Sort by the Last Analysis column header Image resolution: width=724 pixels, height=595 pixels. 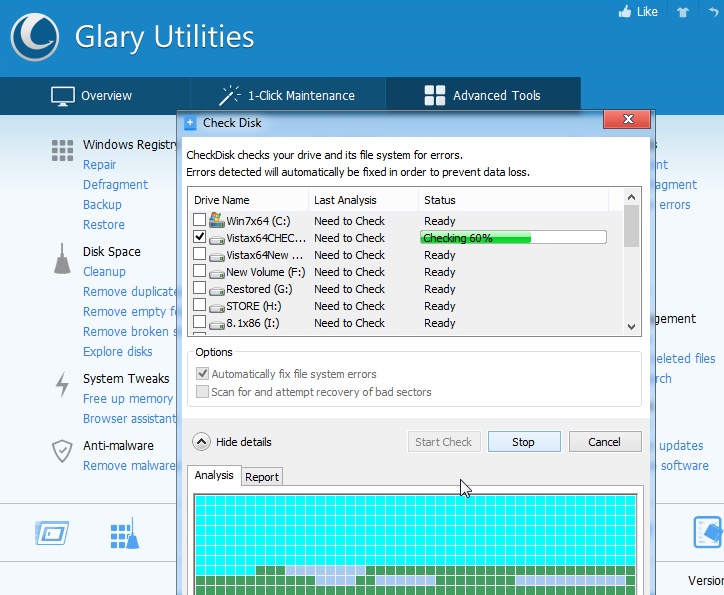363,200
